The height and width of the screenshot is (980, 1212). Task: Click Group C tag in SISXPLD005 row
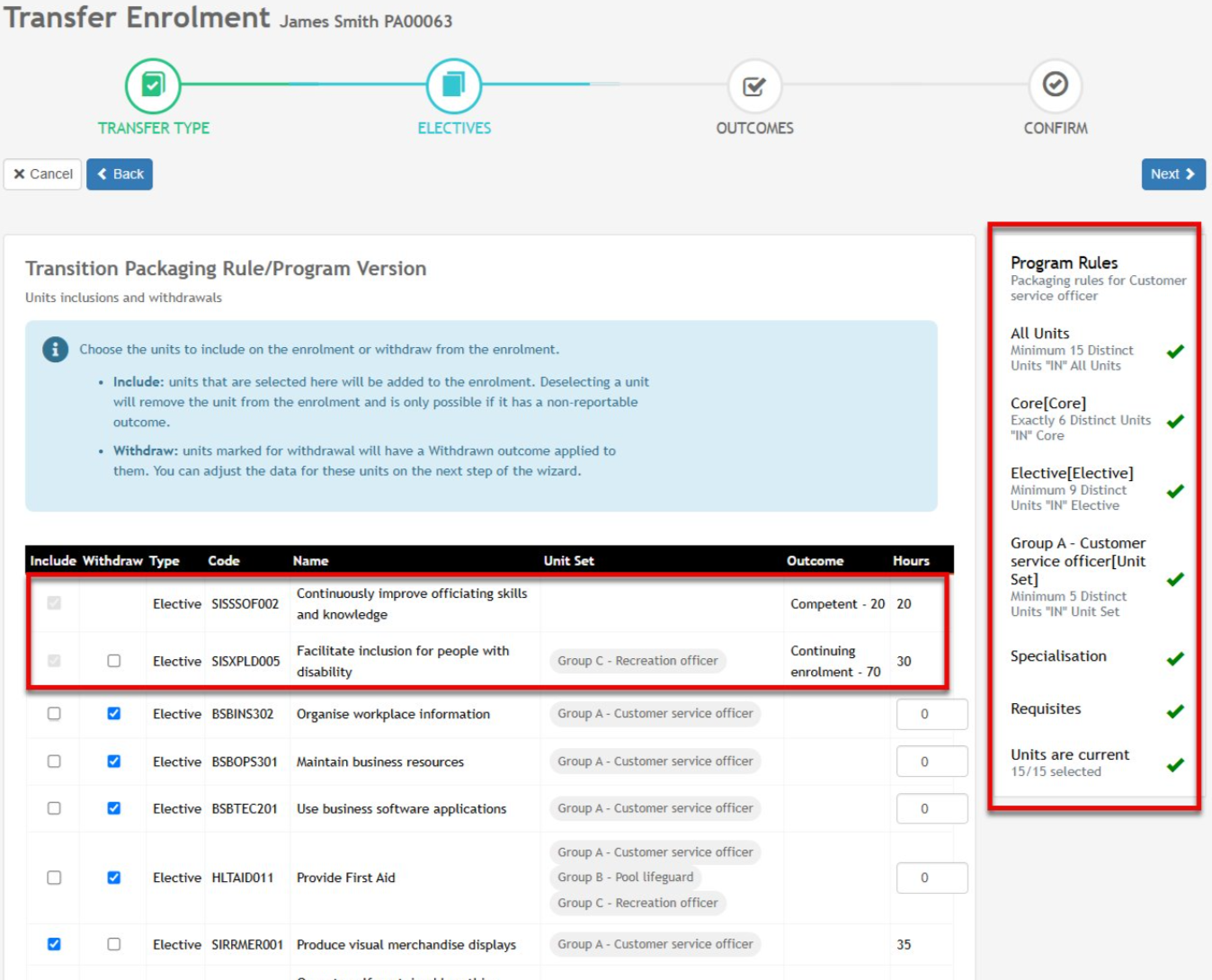tap(637, 661)
